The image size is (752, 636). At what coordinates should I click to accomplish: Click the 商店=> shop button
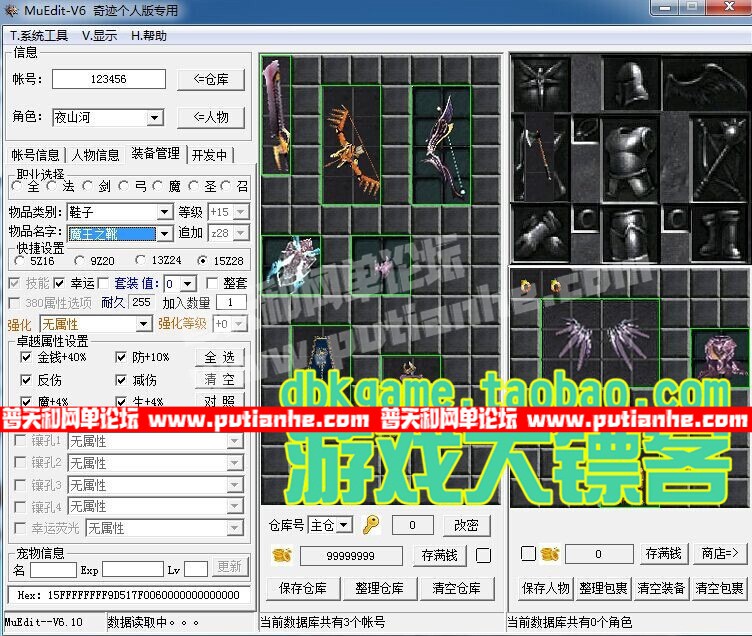(720, 554)
